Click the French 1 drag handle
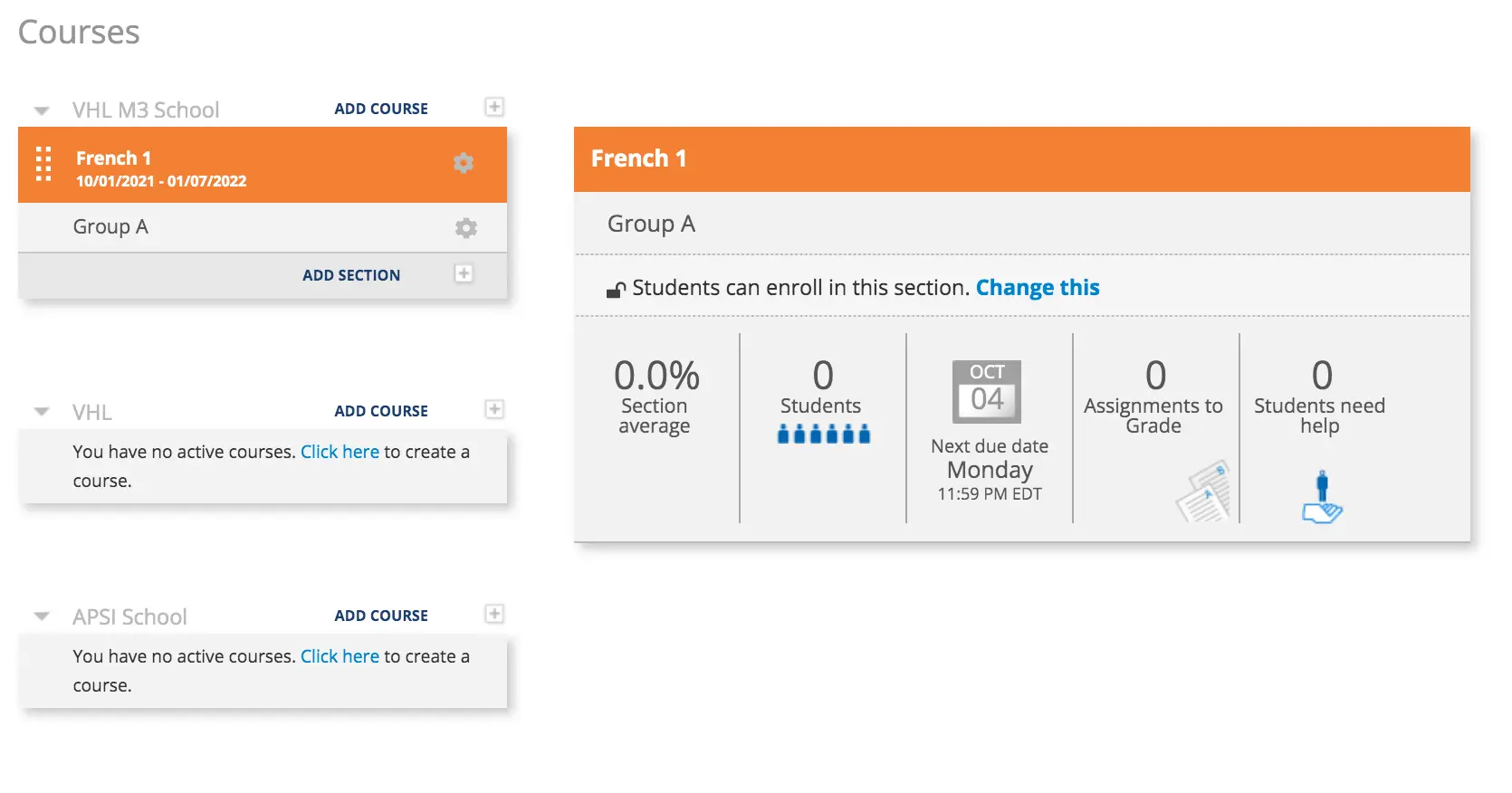 [x=43, y=164]
